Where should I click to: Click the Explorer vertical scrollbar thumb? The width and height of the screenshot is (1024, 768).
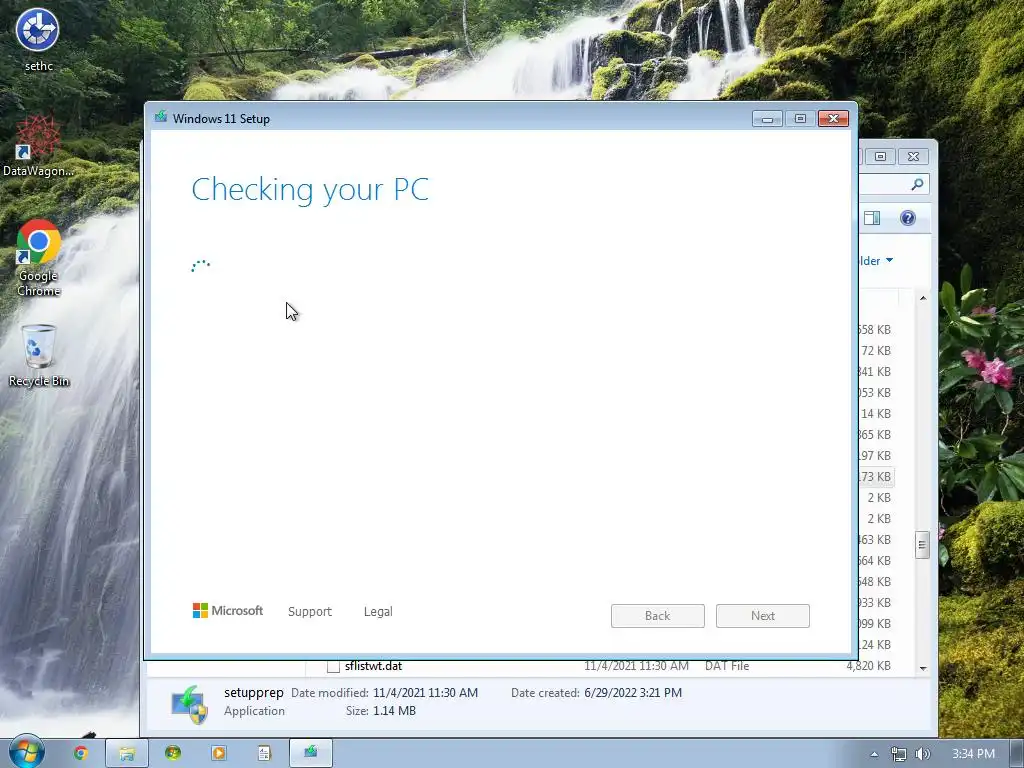[x=922, y=545]
